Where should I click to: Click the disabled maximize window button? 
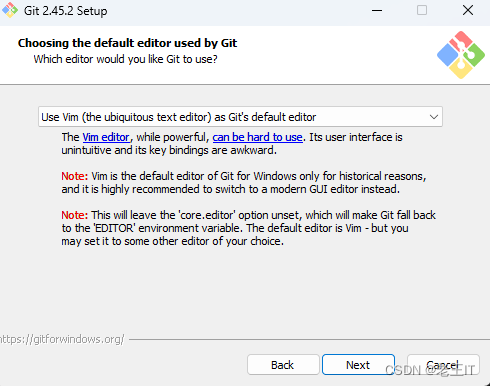[422, 10]
